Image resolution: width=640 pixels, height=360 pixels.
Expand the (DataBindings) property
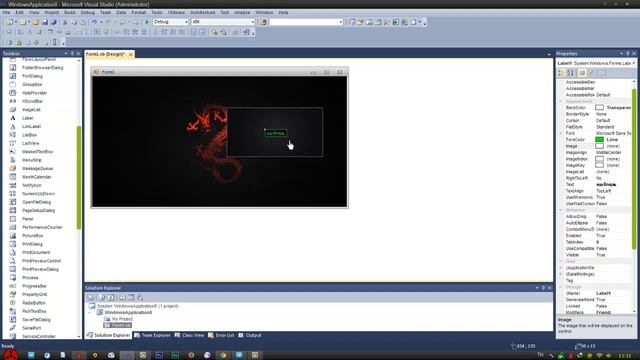tap(561, 274)
